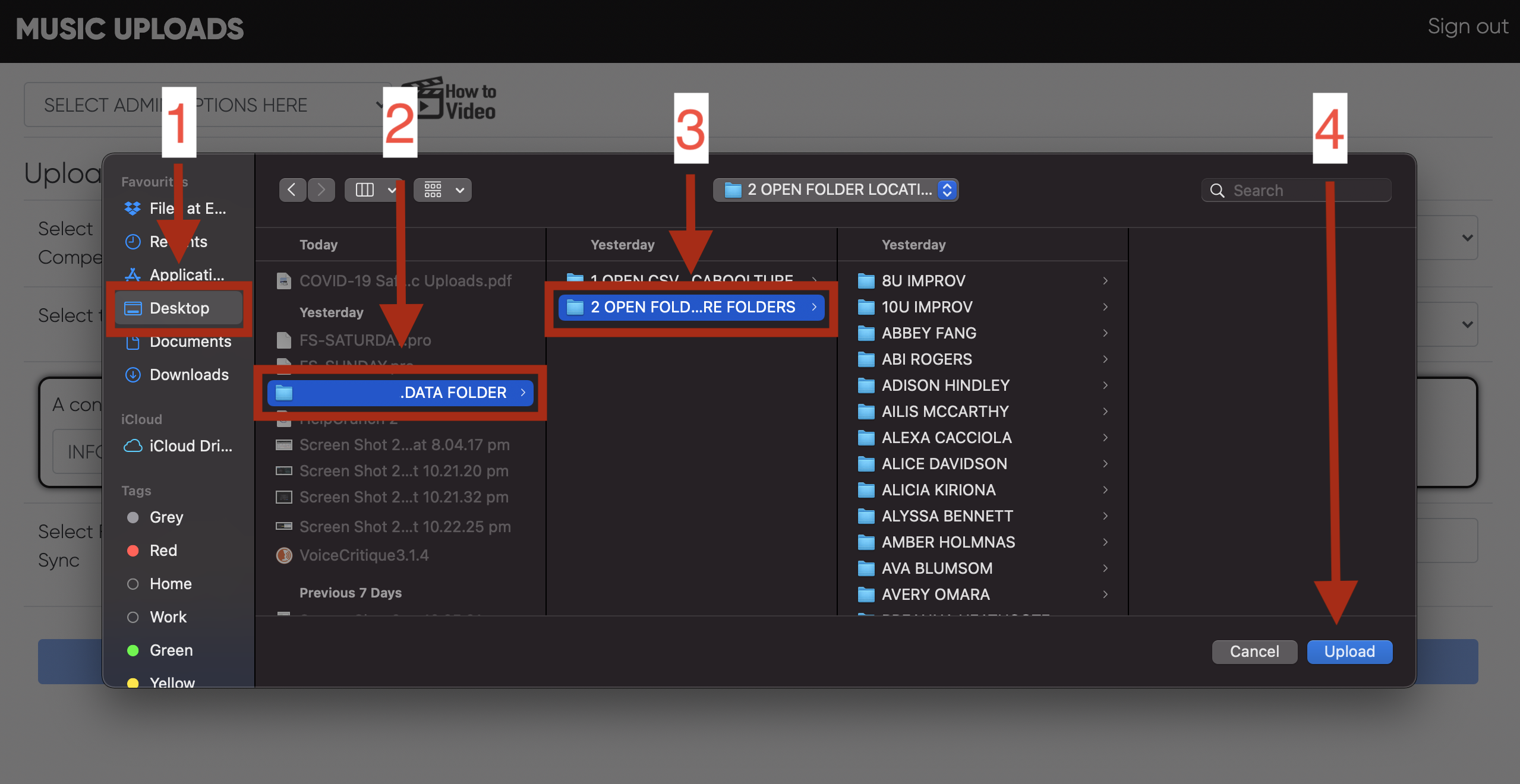
Task: Expand the 8U IMPROV folder chevron
Action: 1105,281
